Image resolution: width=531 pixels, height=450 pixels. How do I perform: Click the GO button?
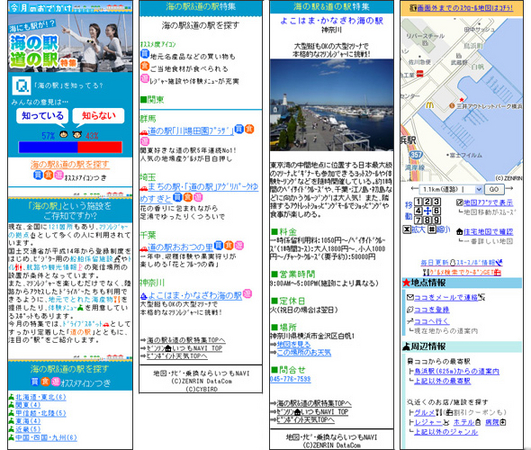(x=494, y=189)
